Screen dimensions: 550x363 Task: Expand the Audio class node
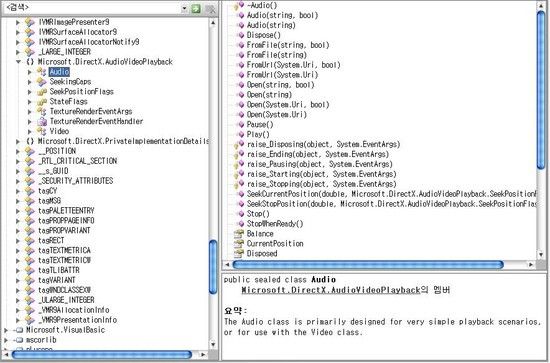[x=29, y=72]
